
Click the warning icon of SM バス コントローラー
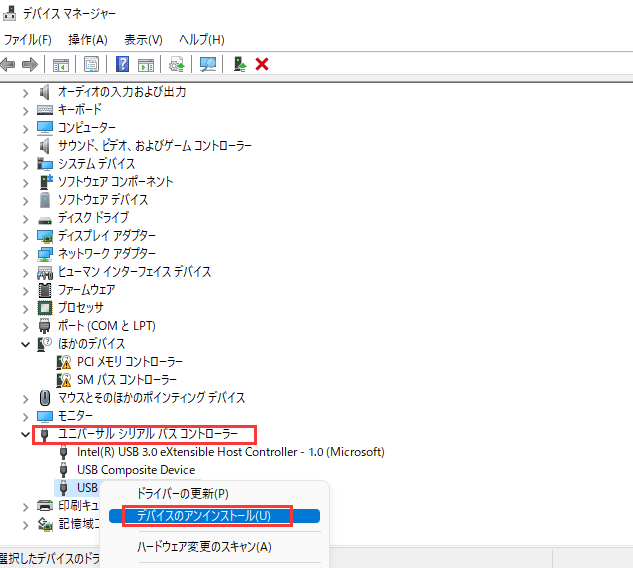pyautogui.click(x=64, y=380)
